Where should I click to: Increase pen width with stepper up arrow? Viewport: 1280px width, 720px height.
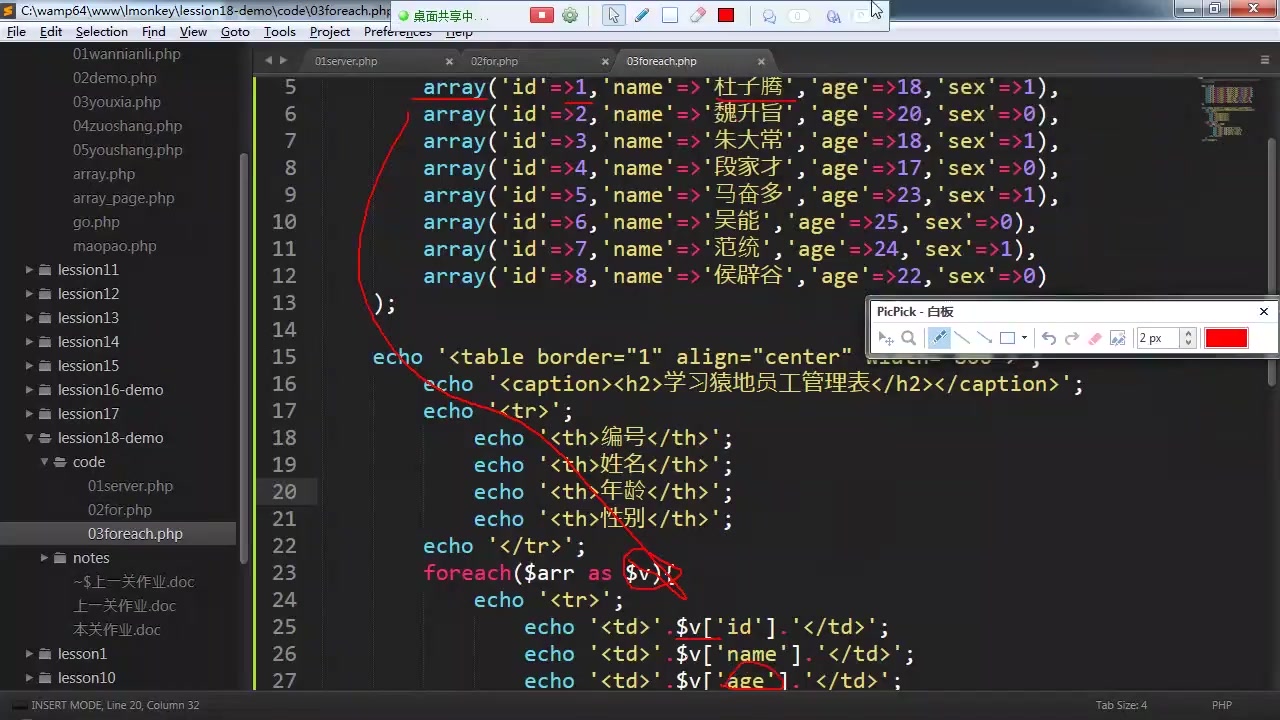pos(1188,333)
